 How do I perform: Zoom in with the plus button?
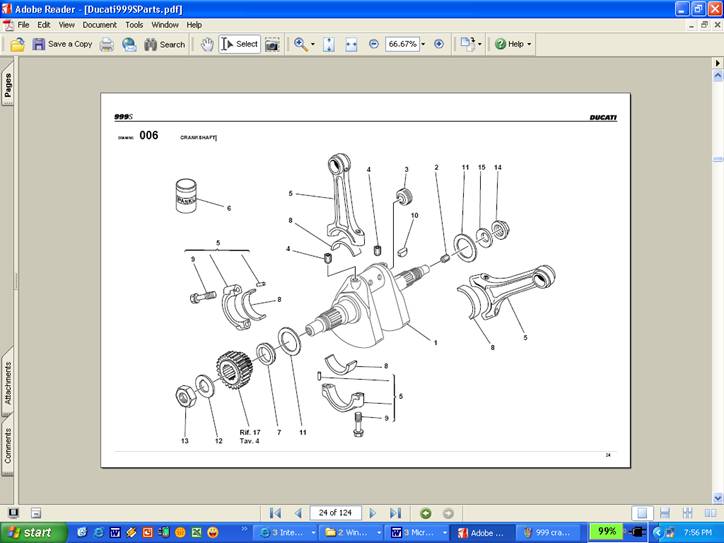[439, 44]
